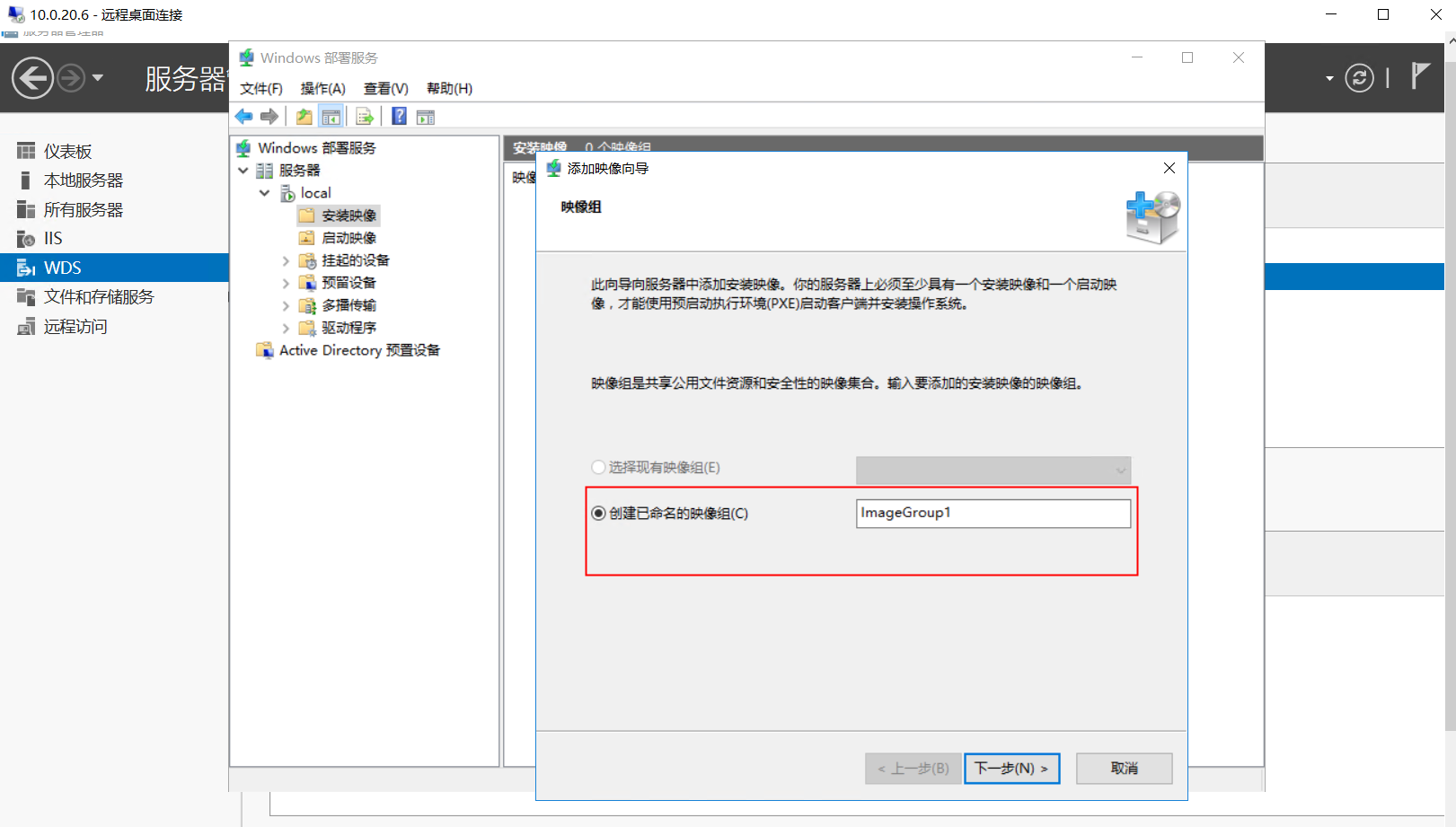Toggle the Show/Hide Action Pane icon

click(426, 117)
